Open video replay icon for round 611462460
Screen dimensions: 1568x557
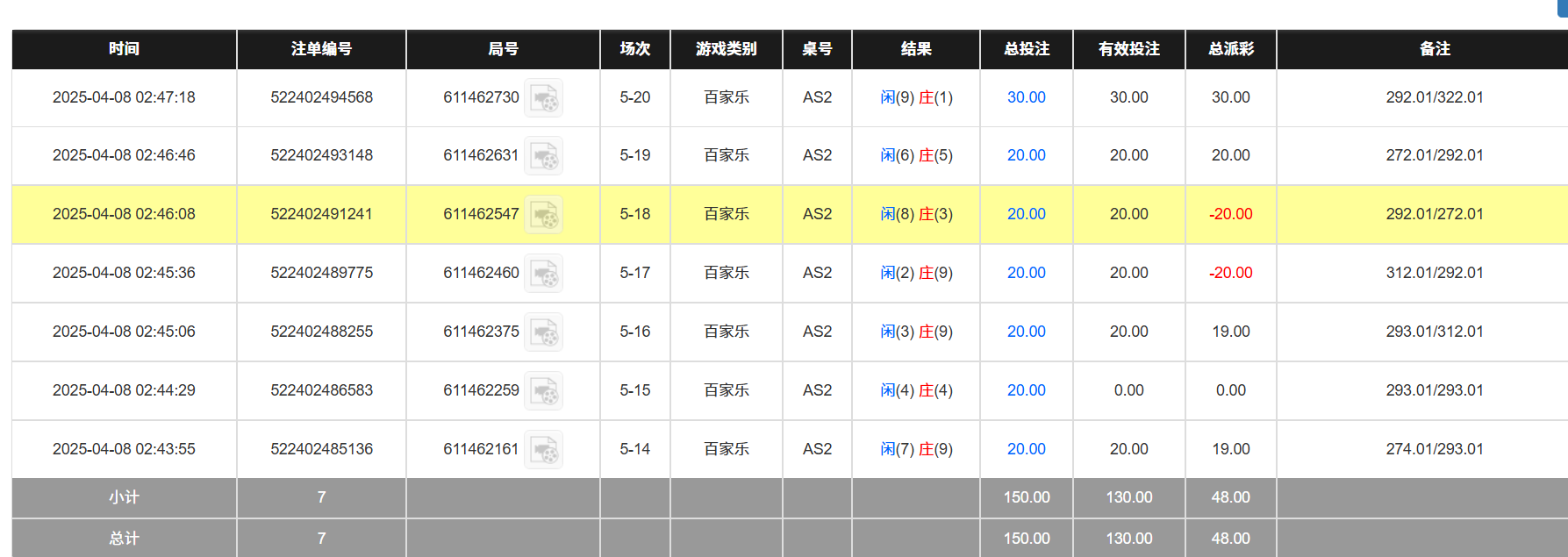[544, 274]
